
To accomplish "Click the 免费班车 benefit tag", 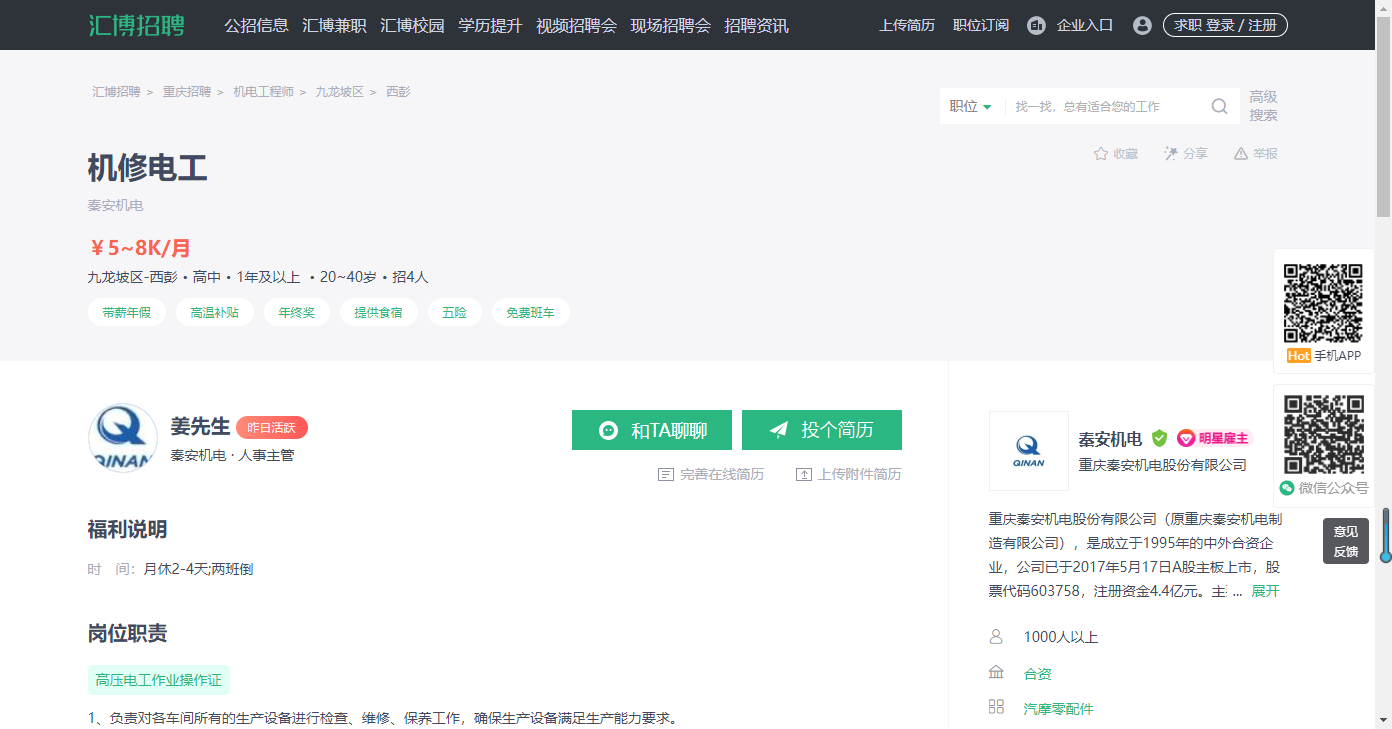I will click(x=531, y=312).
